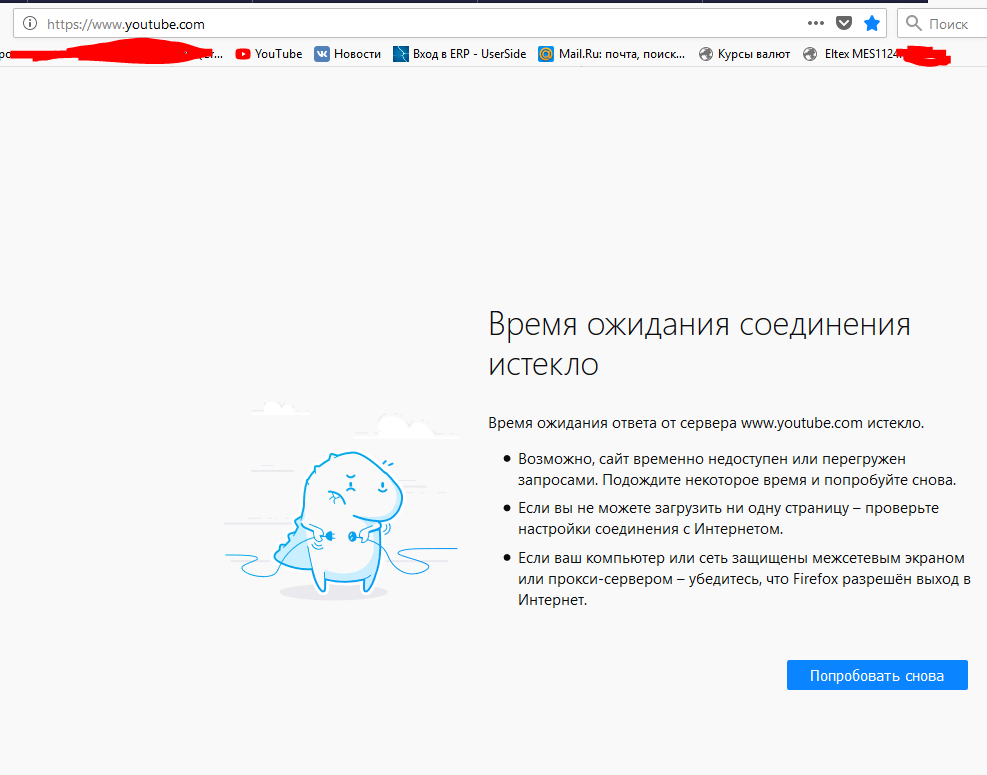The width and height of the screenshot is (987, 775).
Task: Click the search magnifier icon
Action: click(x=913, y=24)
